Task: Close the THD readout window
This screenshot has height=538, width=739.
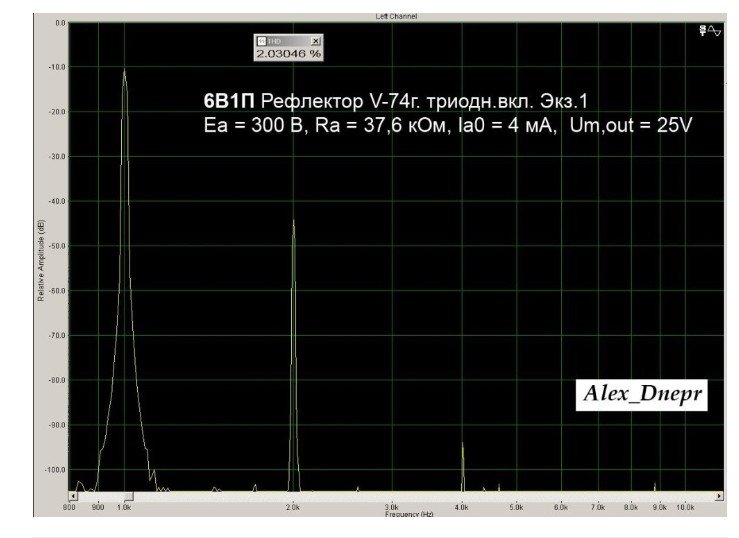Action: coord(316,41)
